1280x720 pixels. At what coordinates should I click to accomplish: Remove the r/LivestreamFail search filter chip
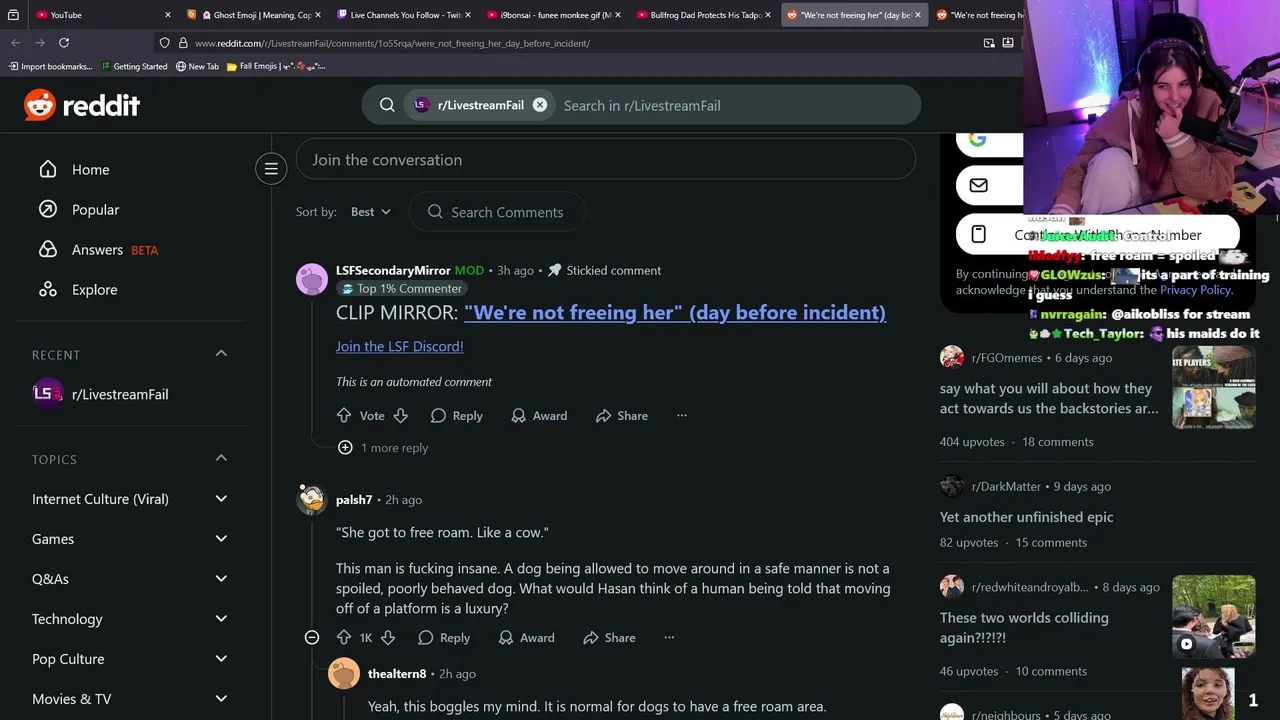tap(540, 105)
